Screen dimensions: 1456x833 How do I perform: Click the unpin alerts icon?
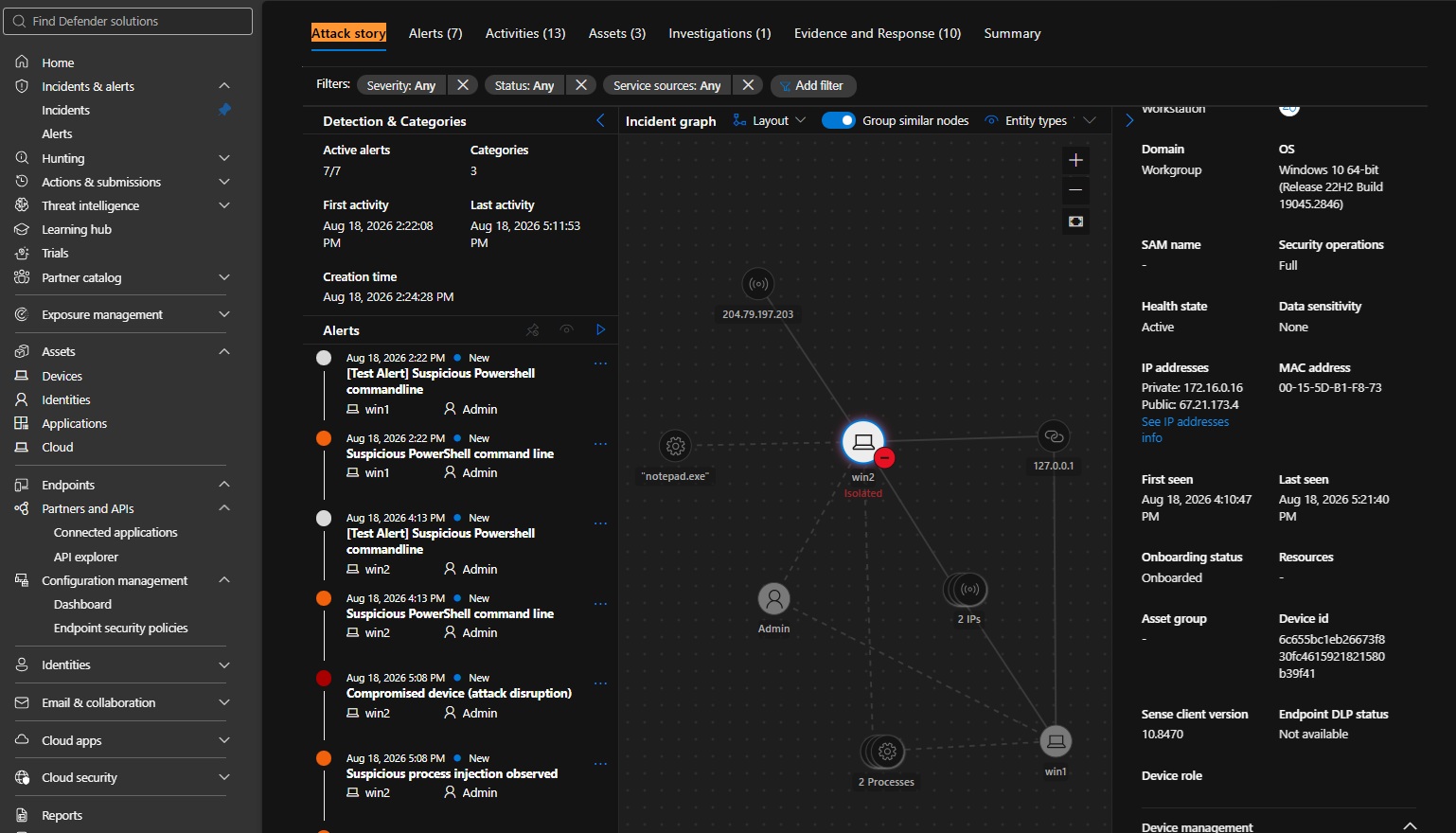click(533, 329)
